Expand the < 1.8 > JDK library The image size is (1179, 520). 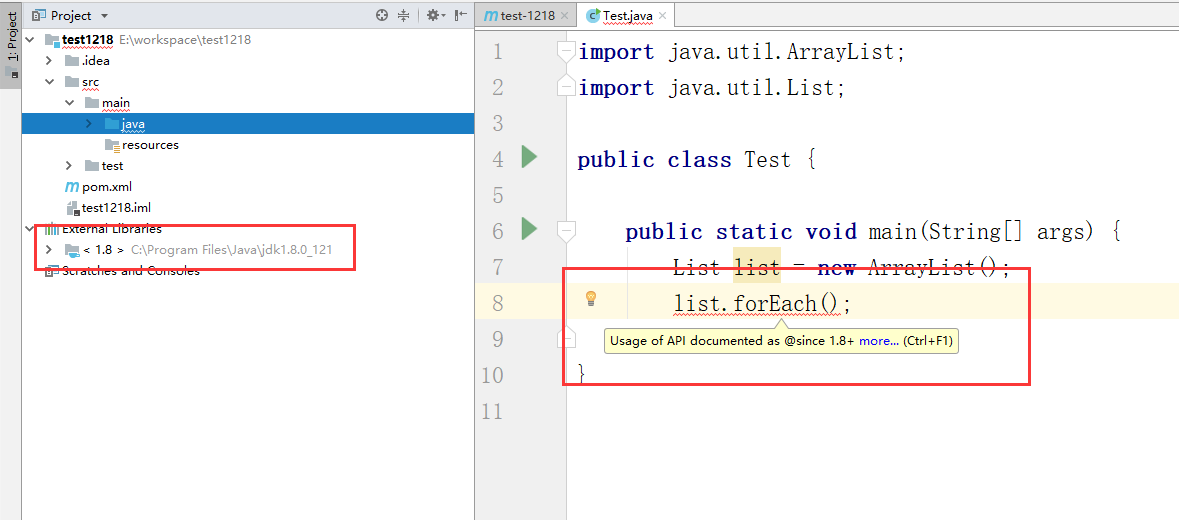click(50, 250)
